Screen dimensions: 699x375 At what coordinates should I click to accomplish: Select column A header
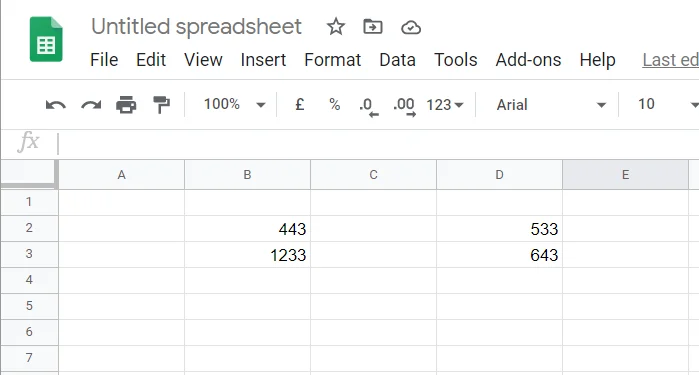point(121,175)
